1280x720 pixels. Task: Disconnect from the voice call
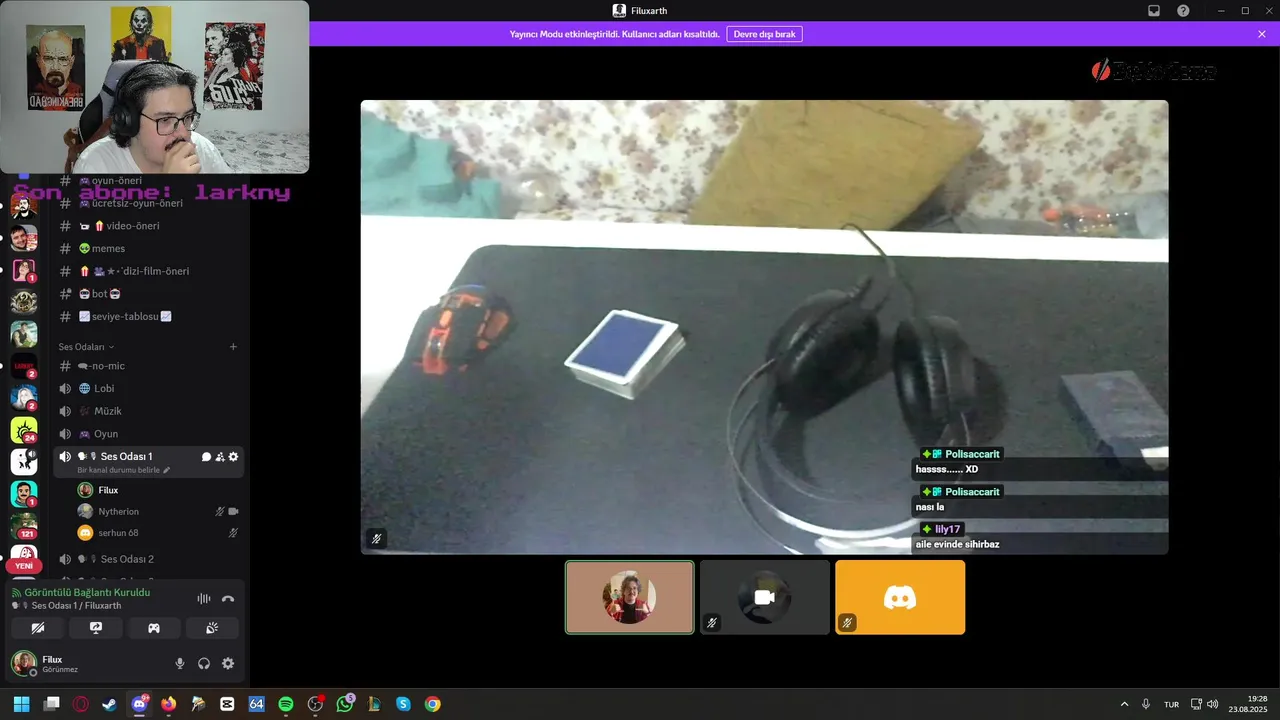click(228, 599)
